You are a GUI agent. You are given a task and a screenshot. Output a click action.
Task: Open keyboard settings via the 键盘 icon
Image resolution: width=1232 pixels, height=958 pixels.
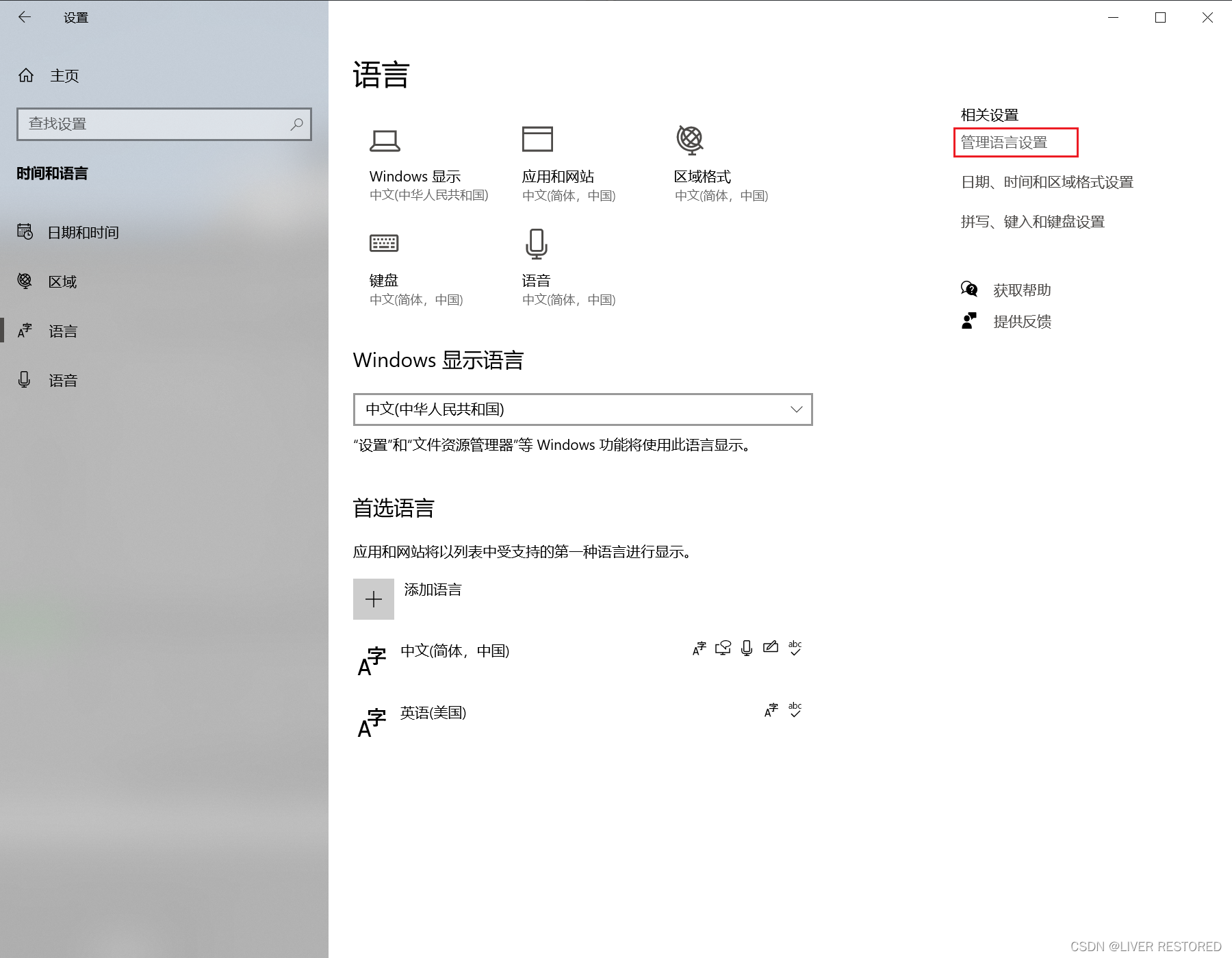coord(384,243)
